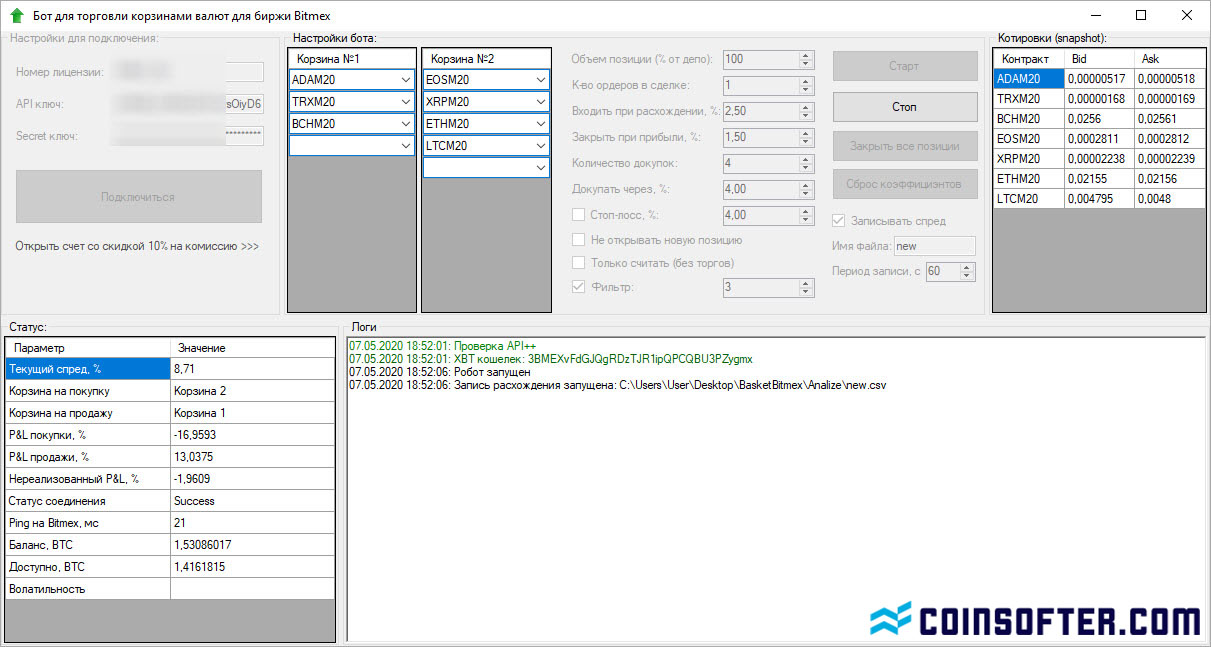This screenshot has width=1211, height=647.
Task: Select XRPM20 contract cell in quotes
Action: (x=1029, y=159)
